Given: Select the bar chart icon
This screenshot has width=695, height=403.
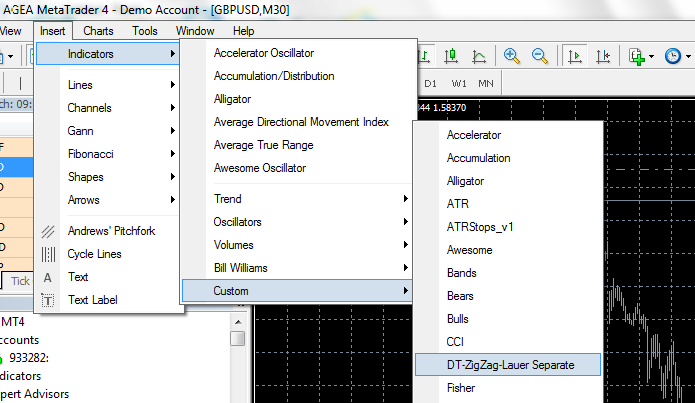Looking at the screenshot, I should [424, 56].
